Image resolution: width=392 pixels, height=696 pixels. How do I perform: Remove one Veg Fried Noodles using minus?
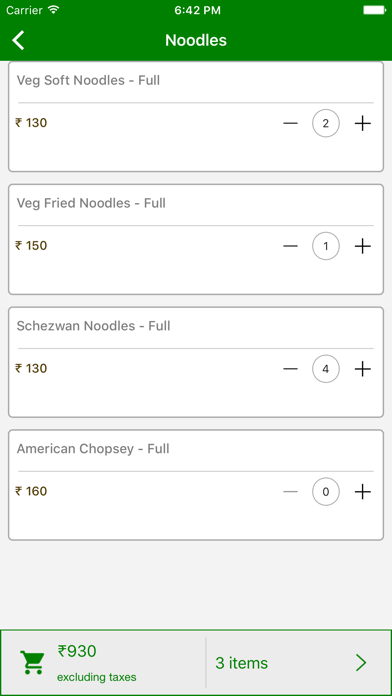pos(290,246)
